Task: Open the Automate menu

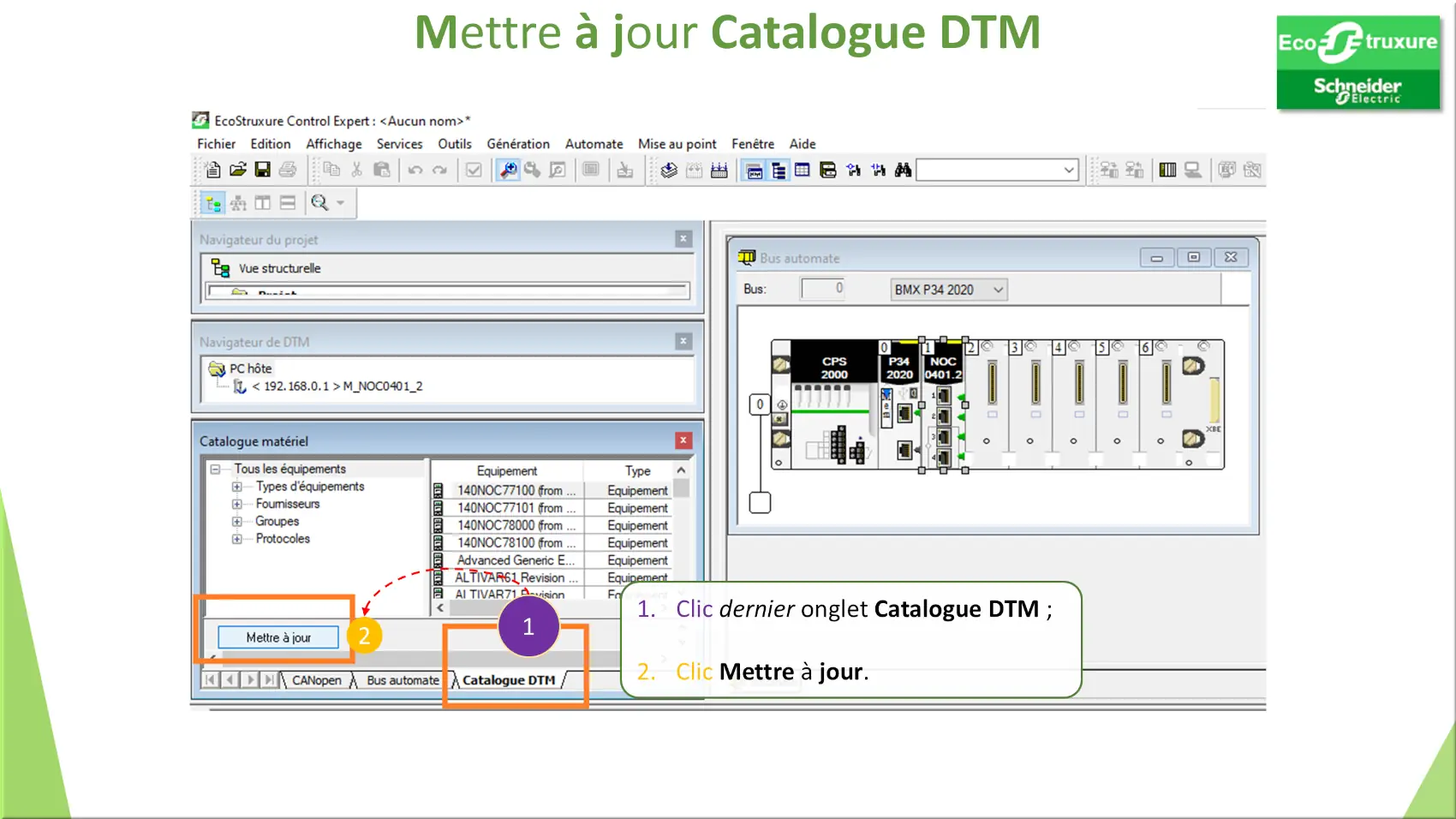Action: [x=594, y=144]
